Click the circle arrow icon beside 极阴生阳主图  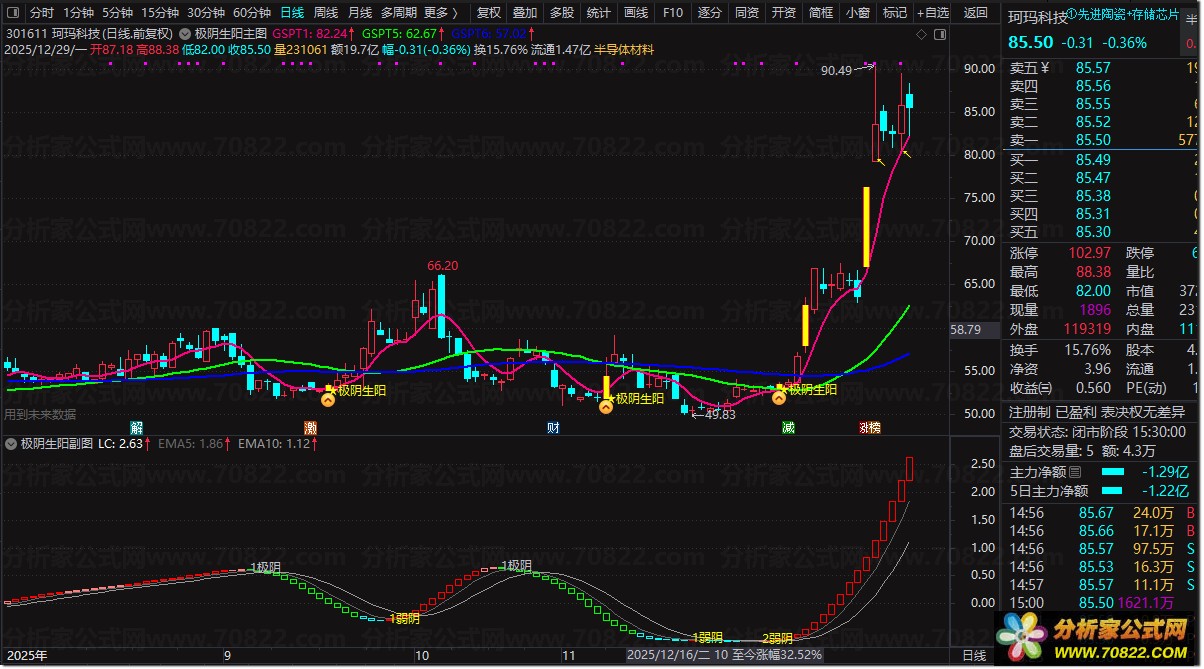point(186,32)
